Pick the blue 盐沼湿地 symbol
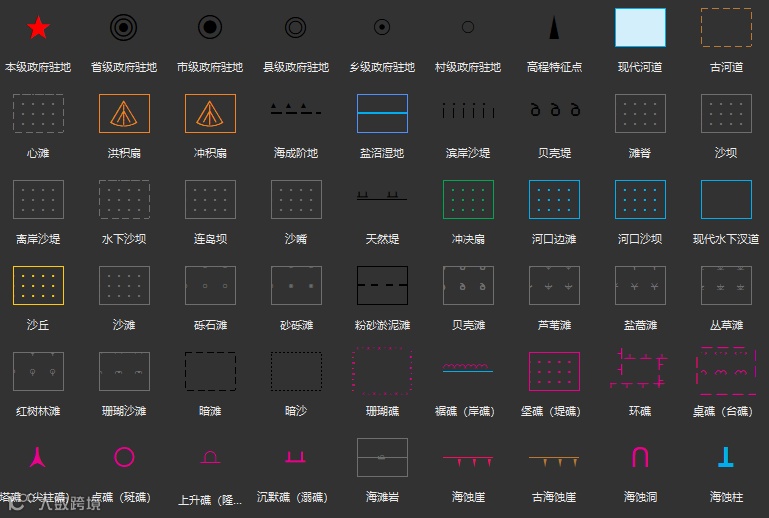This screenshot has width=769, height=518. pos(383,113)
